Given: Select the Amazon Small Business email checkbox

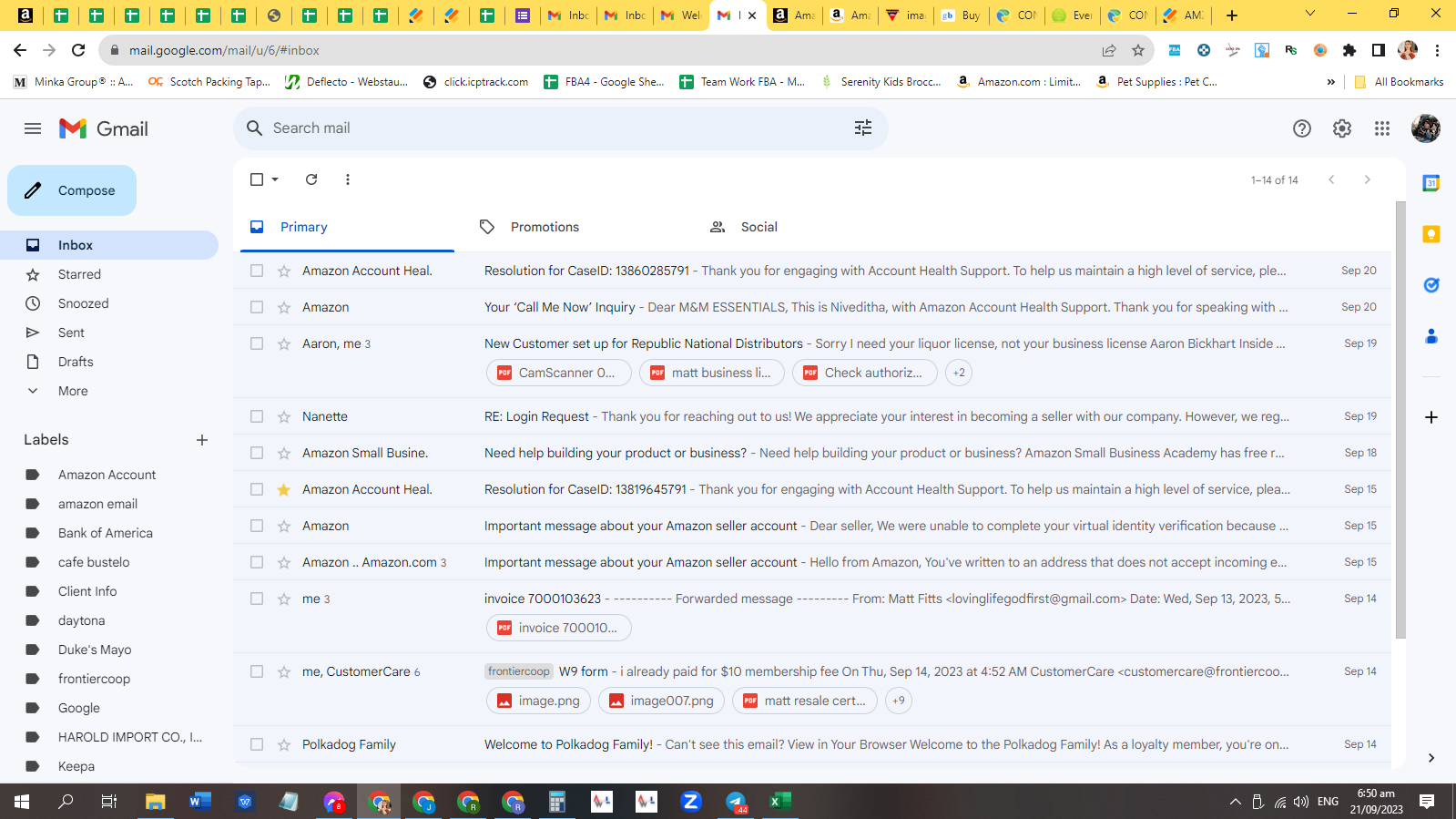Looking at the screenshot, I should tap(257, 453).
